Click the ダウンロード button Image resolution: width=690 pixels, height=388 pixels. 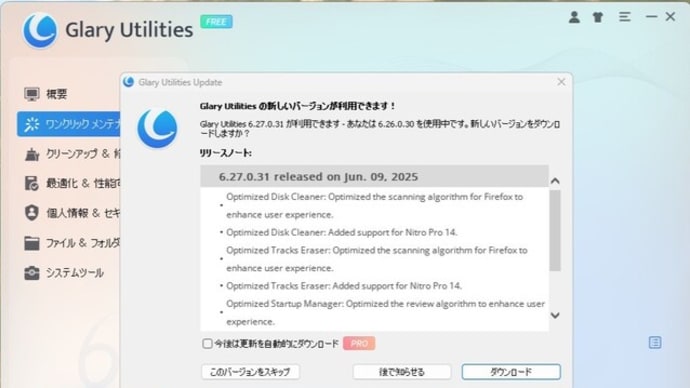(x=511, y=372)
